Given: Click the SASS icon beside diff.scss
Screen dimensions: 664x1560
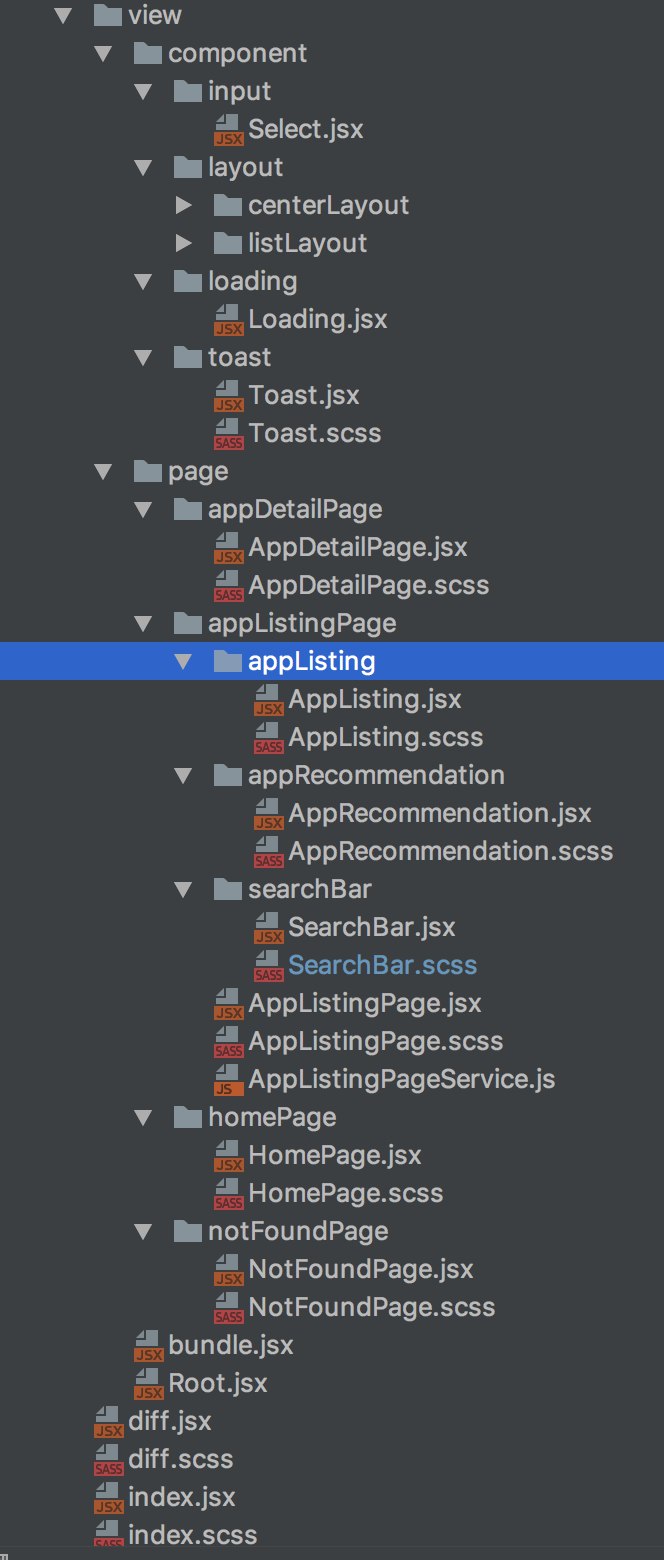Looking at the screenshot, I should coord(109,1460).
